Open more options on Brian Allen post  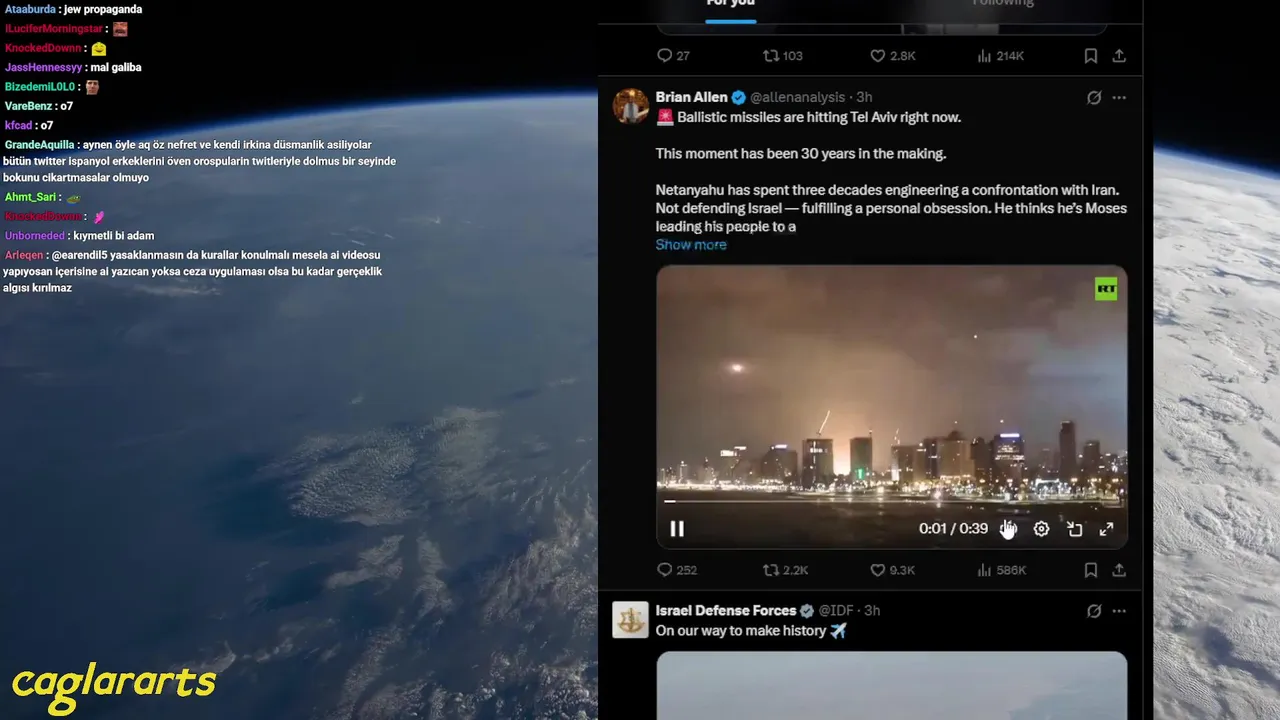[1119, 97]
